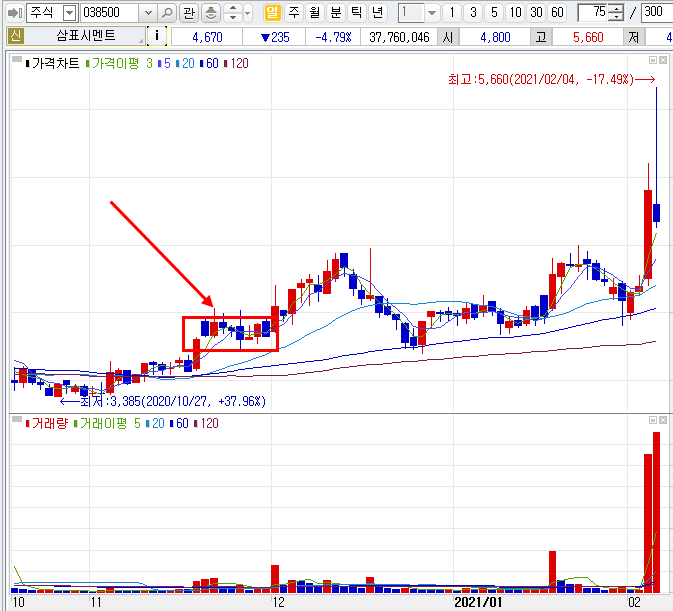Click the 최고:5,660 high annotation
This screenshot has width=673, height=611.
(x=552, y=79)
